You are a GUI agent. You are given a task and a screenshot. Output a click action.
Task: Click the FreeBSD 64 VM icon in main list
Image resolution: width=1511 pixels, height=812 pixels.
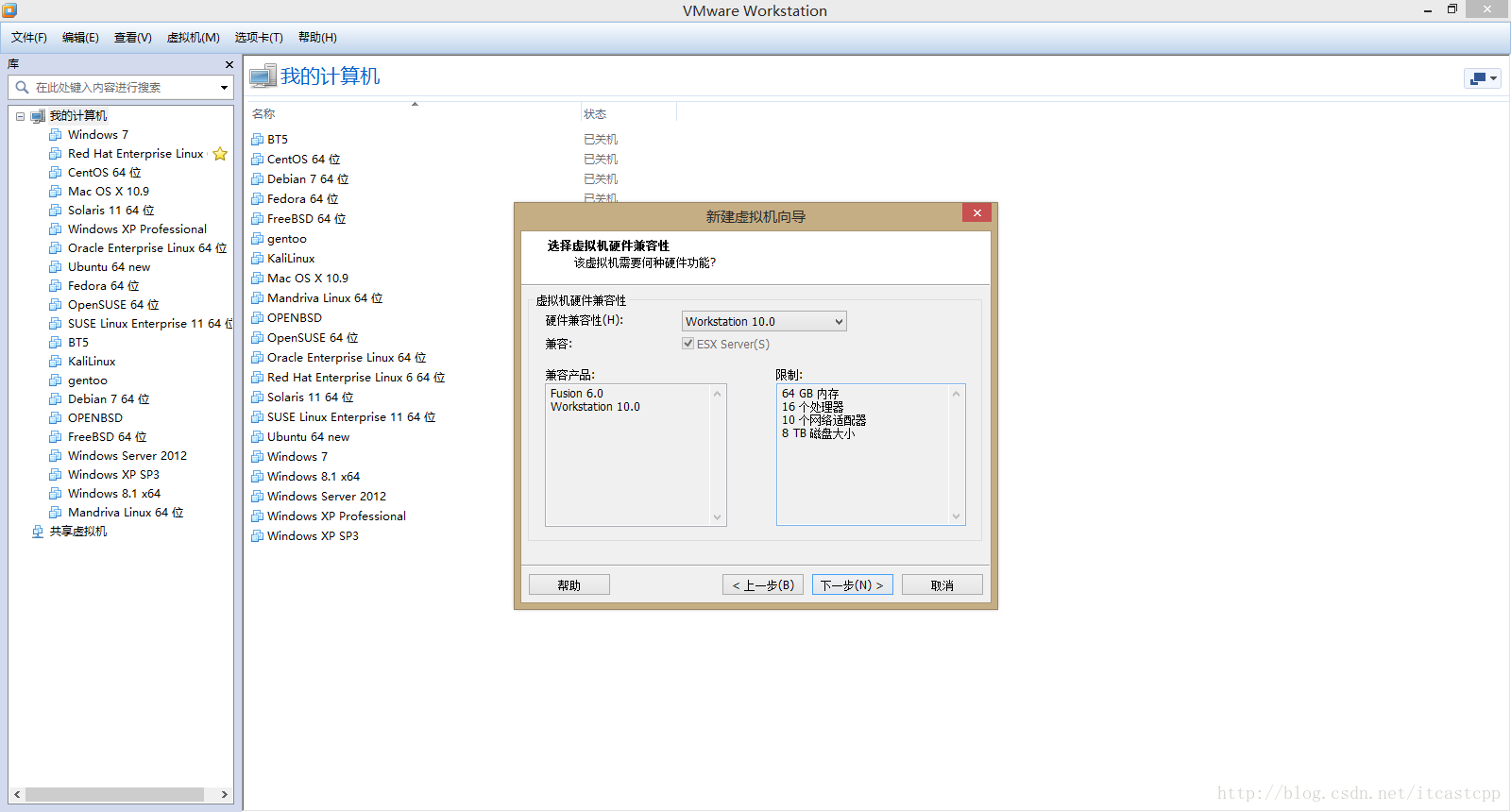click(x=257, y=219)
